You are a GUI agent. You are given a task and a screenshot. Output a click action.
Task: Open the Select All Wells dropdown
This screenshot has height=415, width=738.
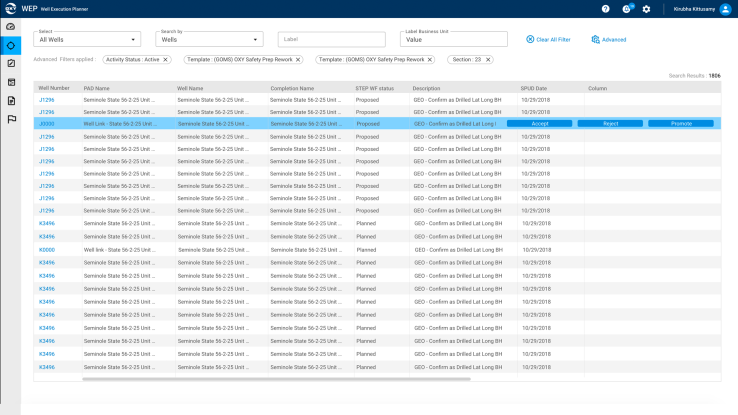(87, 39)
